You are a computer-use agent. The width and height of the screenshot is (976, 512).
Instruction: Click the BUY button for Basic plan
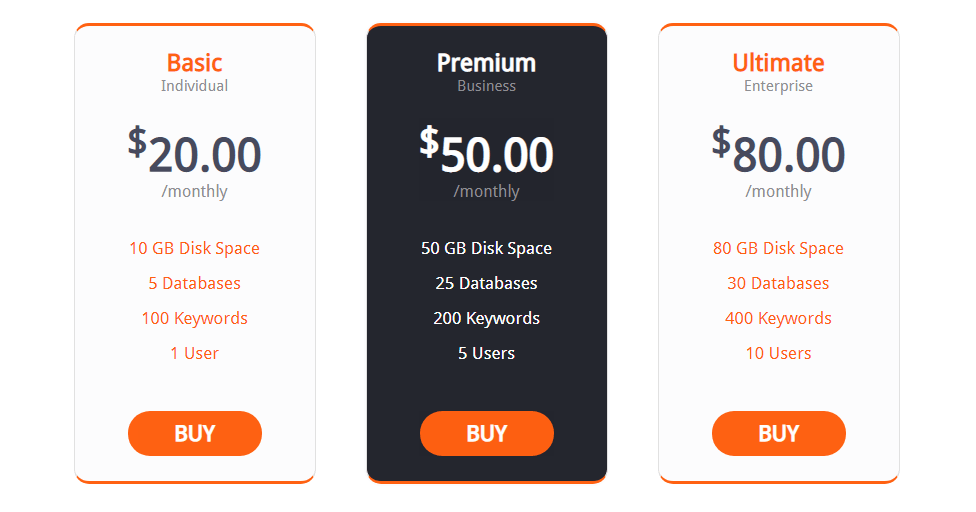195,433
